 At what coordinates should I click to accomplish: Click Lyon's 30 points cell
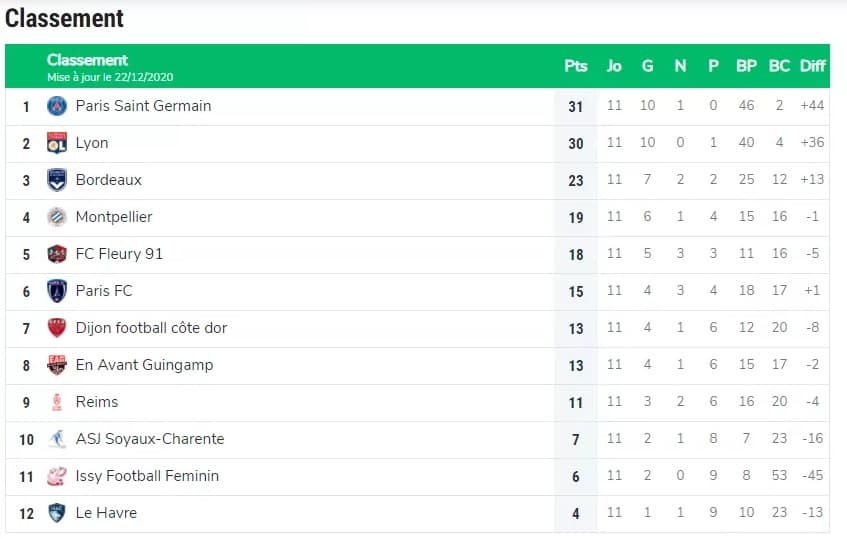click(576, 143)
